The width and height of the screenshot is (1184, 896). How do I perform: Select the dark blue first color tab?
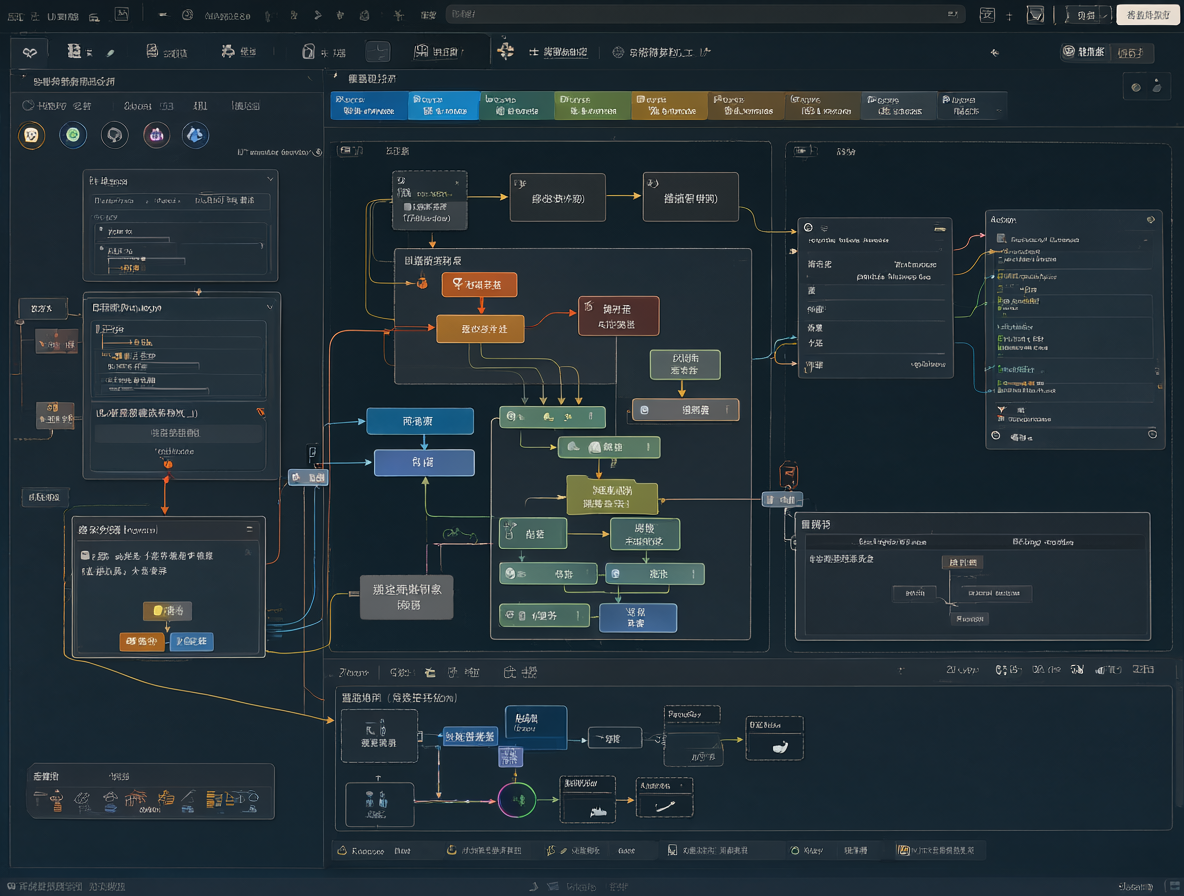click(x=369, y=105)
